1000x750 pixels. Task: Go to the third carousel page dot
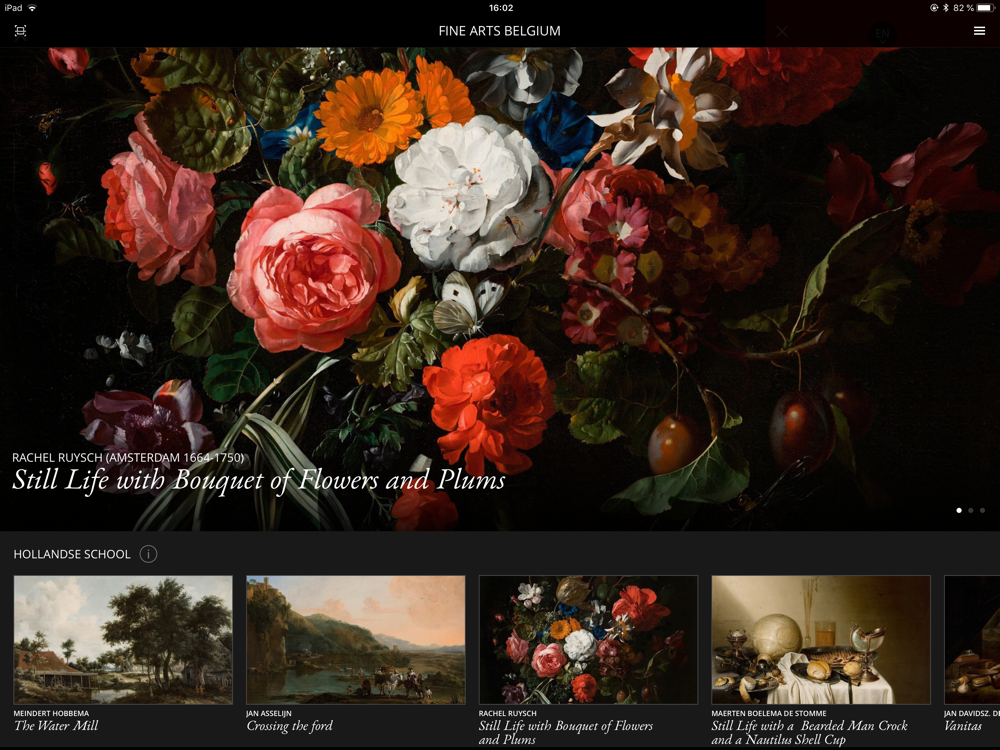982,510
